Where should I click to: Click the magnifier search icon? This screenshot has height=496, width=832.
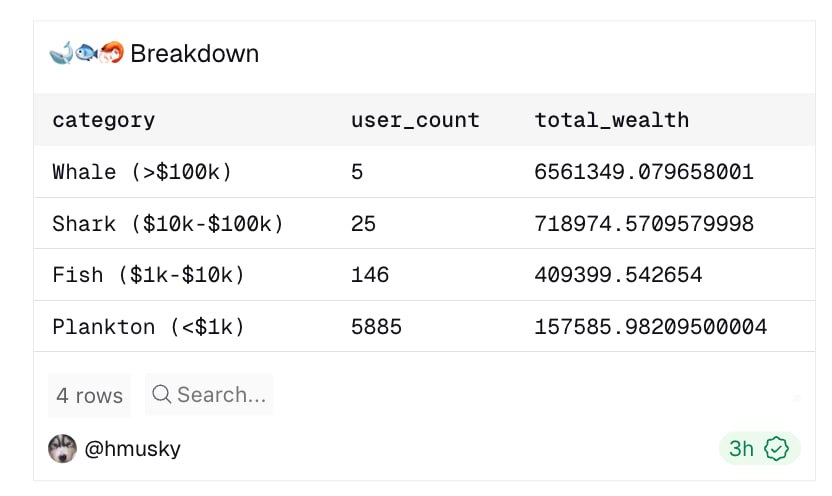pyautogui.click(x=161, y=395)
